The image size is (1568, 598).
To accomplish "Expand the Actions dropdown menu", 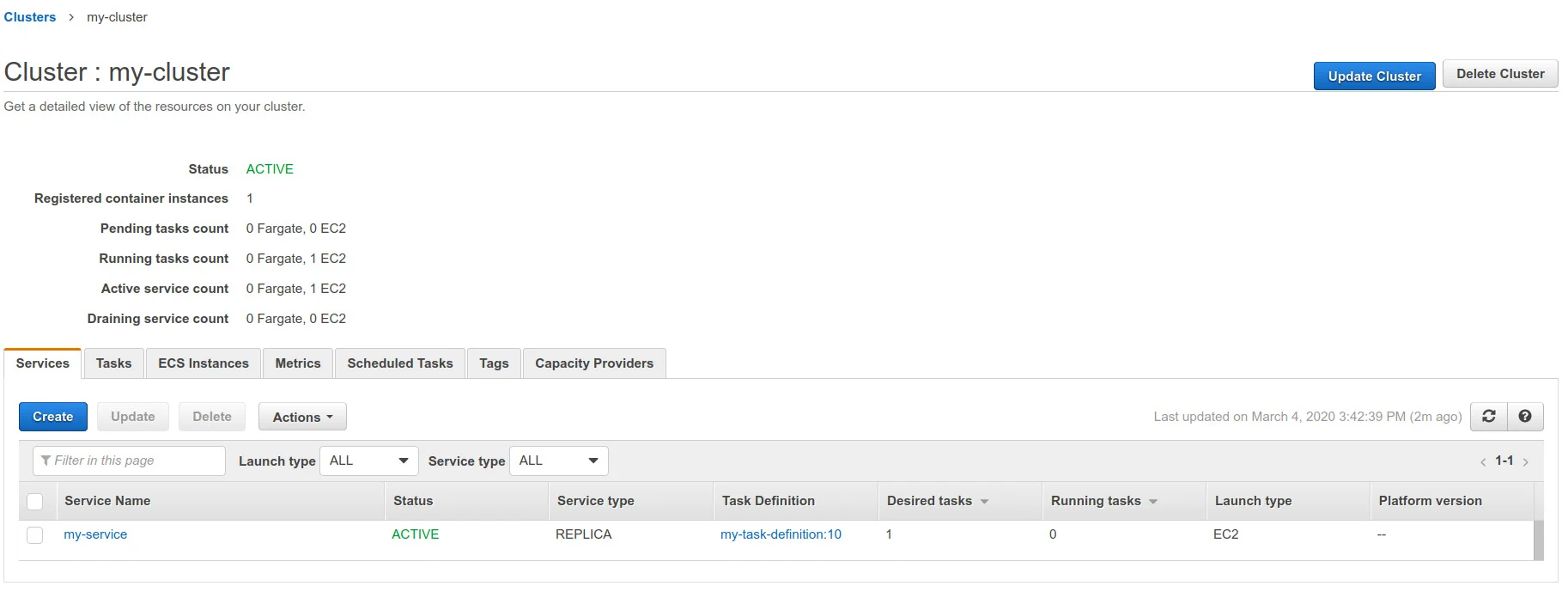I will point(302,418).
